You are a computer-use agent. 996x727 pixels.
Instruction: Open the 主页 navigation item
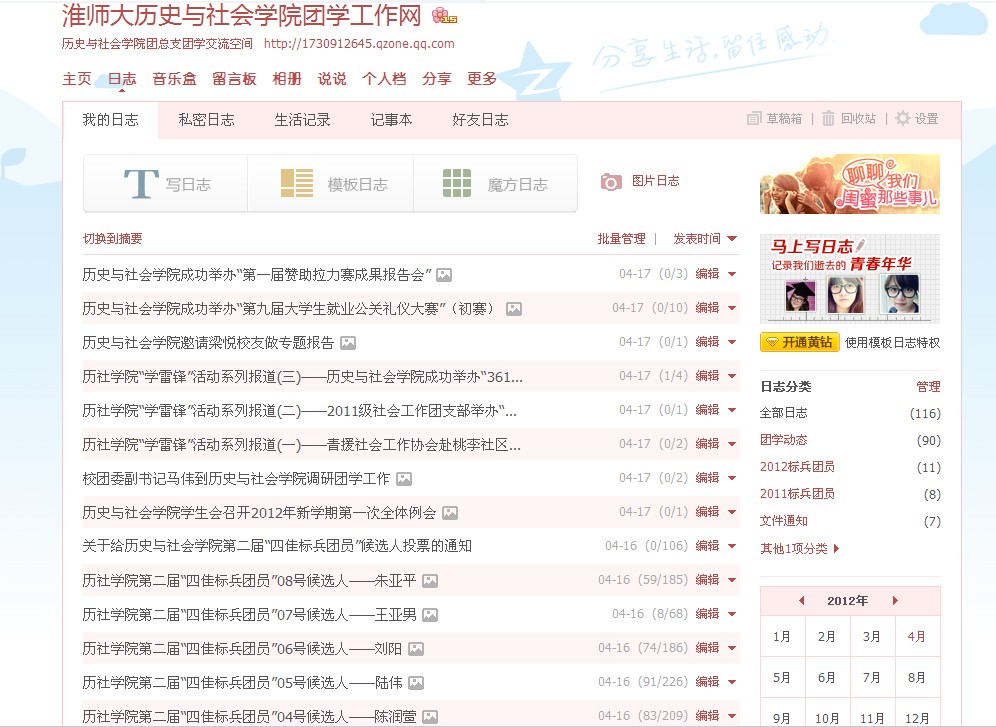tap(77, 79)
